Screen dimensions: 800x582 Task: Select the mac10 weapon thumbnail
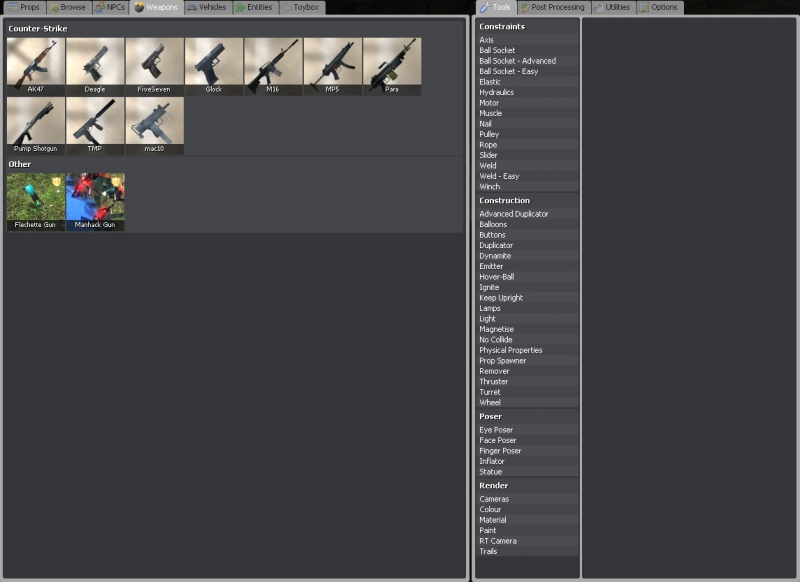[154, 124]
